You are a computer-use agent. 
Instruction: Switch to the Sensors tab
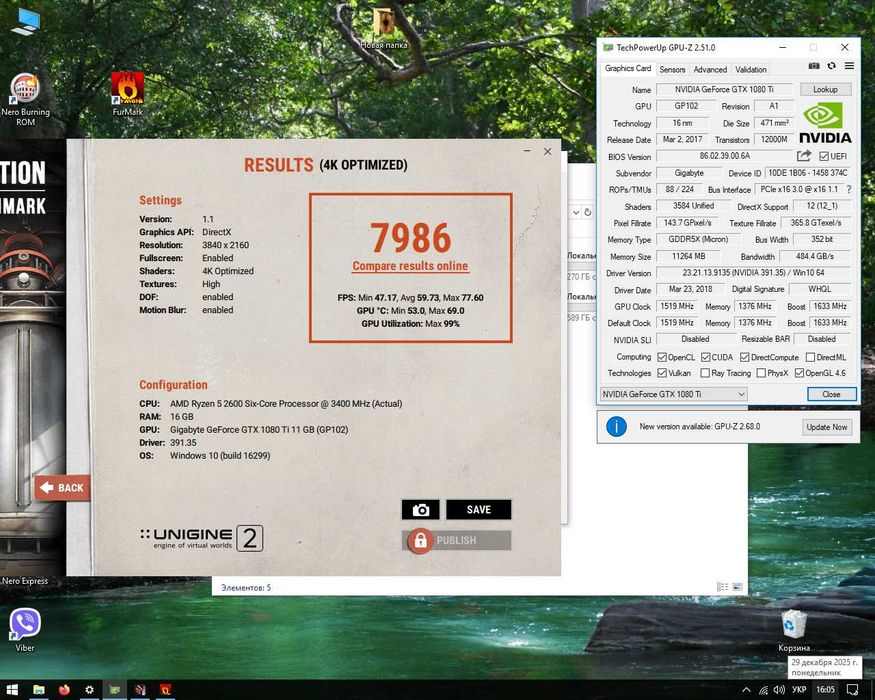672,69
